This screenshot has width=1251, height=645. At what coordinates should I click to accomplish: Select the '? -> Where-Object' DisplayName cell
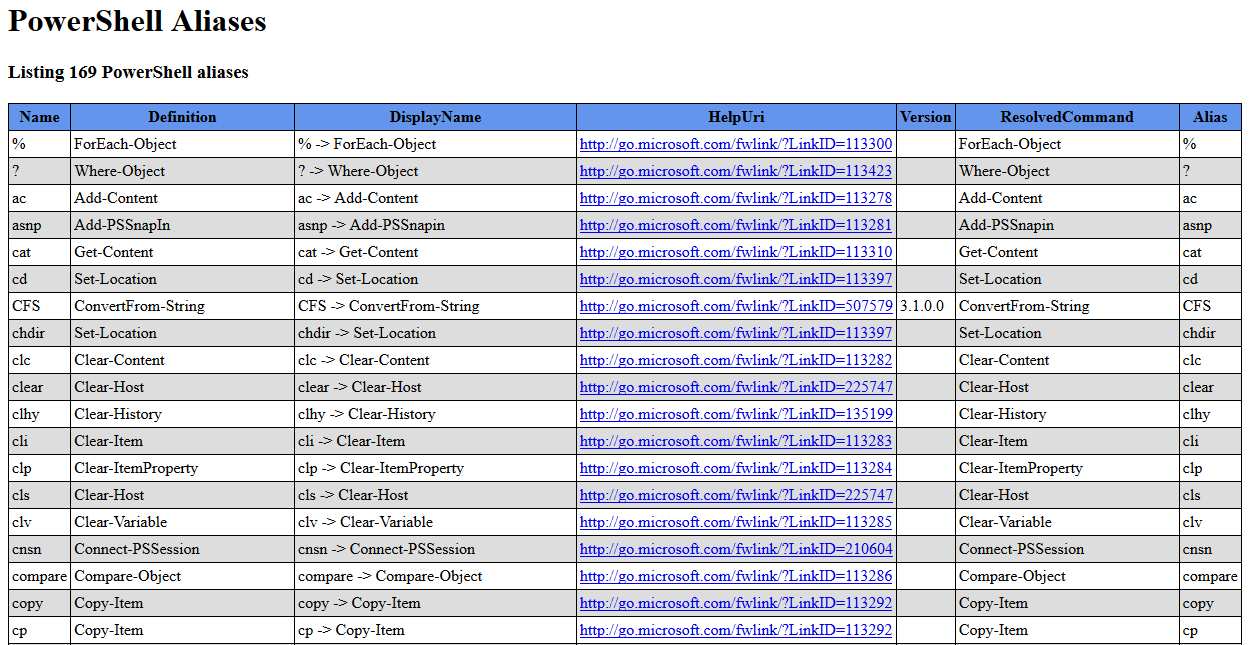click(x=435, y=171)
